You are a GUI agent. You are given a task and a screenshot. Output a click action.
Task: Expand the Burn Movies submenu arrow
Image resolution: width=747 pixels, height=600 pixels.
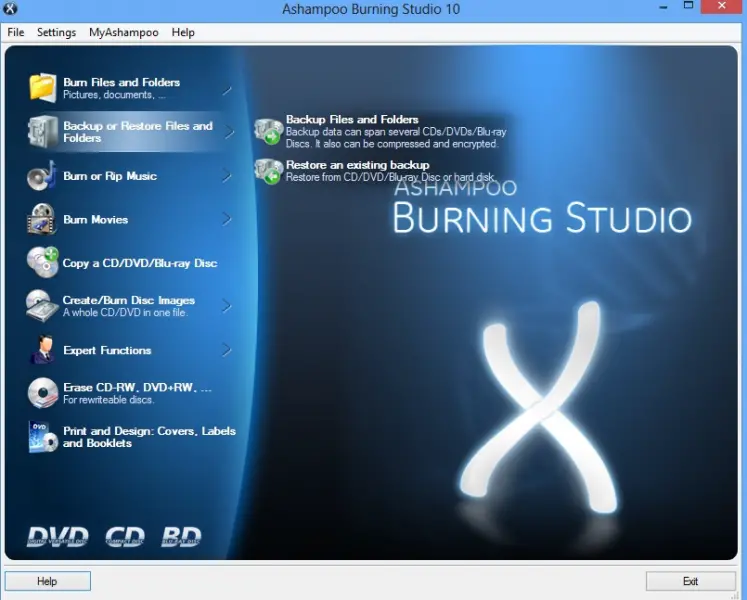coord(227,219)
